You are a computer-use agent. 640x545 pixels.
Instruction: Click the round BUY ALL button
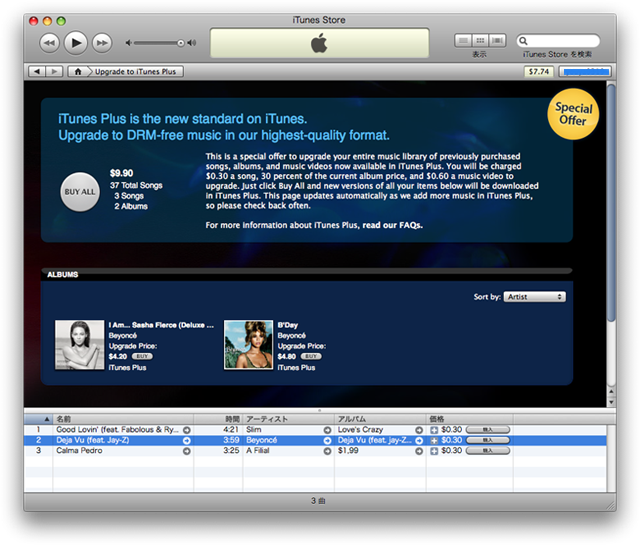pyautogui.click(x=80, y=192)
